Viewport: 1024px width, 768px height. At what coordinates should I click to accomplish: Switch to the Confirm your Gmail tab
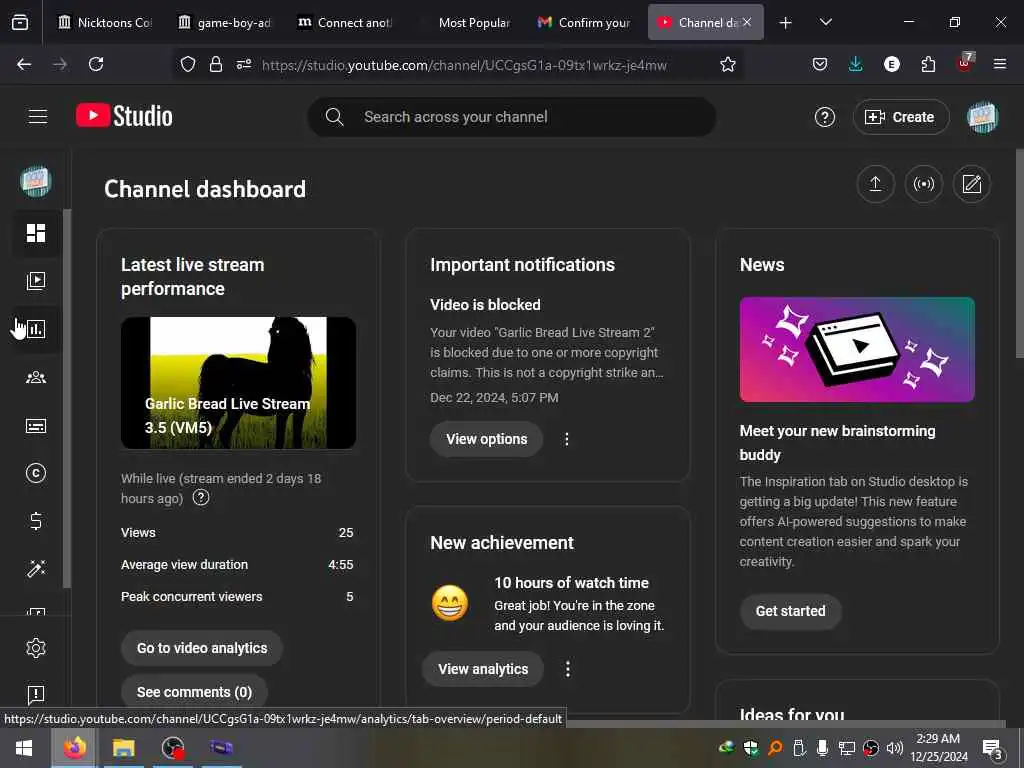coord(585,22)
